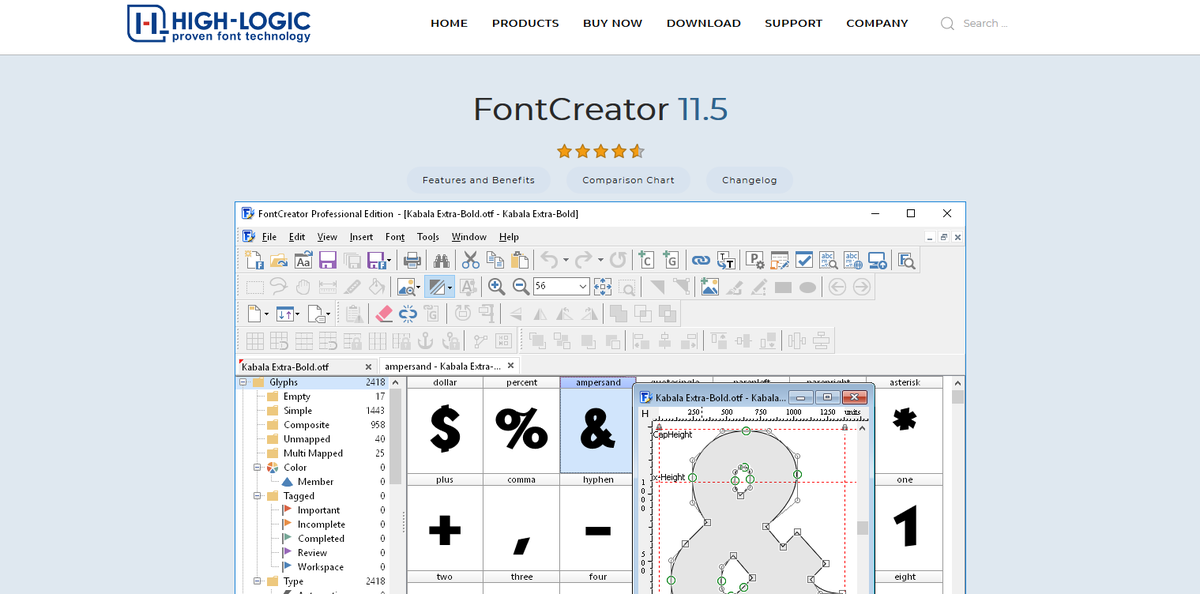Viewport: 1200px width, 594px height.
Task: Click the blue chain link icon in the top toolbar row
Action: [700, 260]
